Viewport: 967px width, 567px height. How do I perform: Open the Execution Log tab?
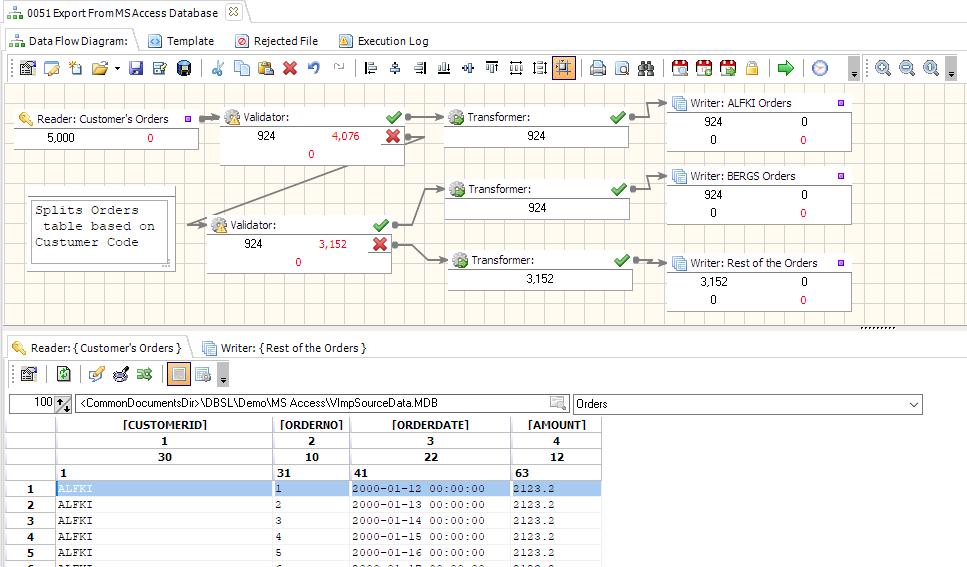(384, 41)
